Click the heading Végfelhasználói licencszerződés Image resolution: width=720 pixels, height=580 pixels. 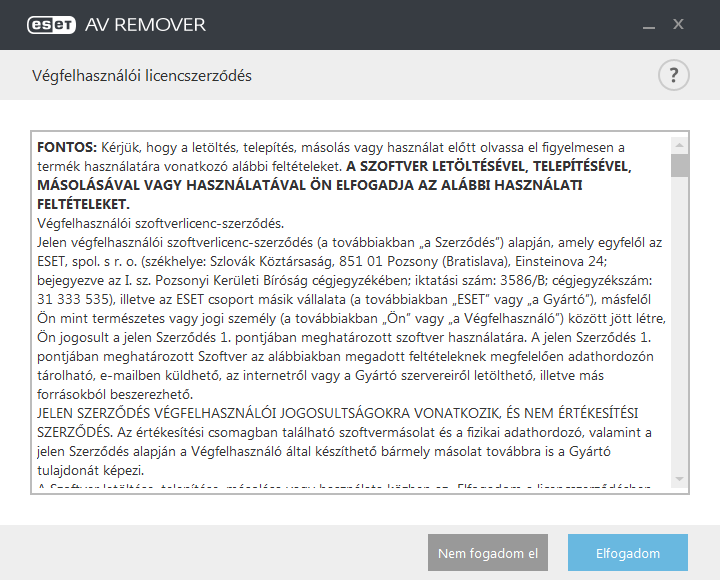(x=142, y=76)
